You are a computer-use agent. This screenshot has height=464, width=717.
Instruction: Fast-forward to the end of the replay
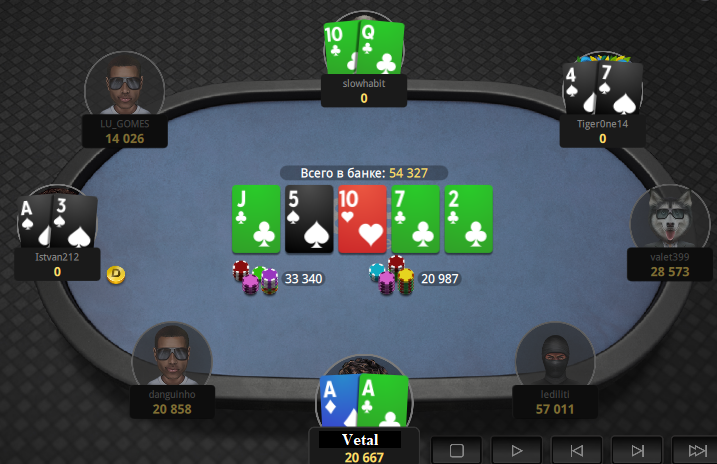click(695, 451)
